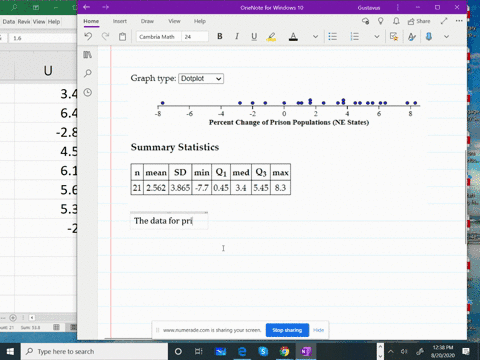Click the Forward arrow in OneNote title bar
480x360 pixels.
105,7
